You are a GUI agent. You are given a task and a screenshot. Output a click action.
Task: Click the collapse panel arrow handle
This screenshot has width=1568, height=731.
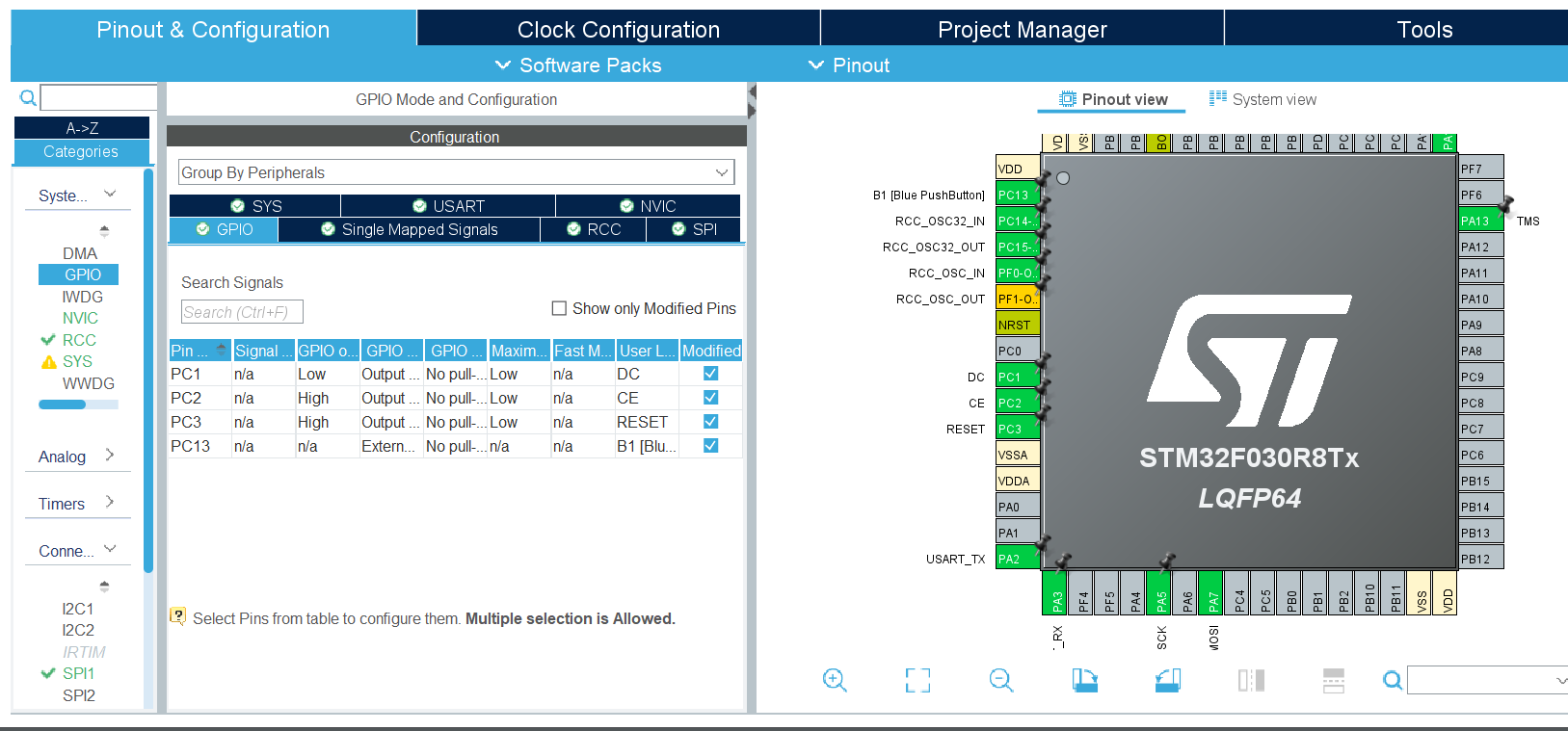(x=752, y=101)
